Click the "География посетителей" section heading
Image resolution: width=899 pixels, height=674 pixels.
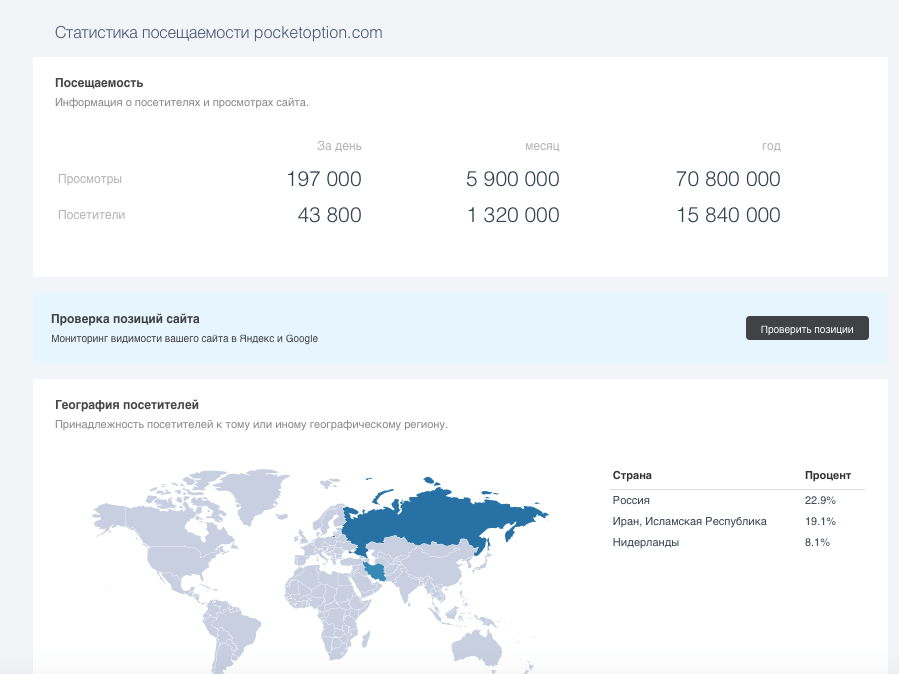pos(127,405)
